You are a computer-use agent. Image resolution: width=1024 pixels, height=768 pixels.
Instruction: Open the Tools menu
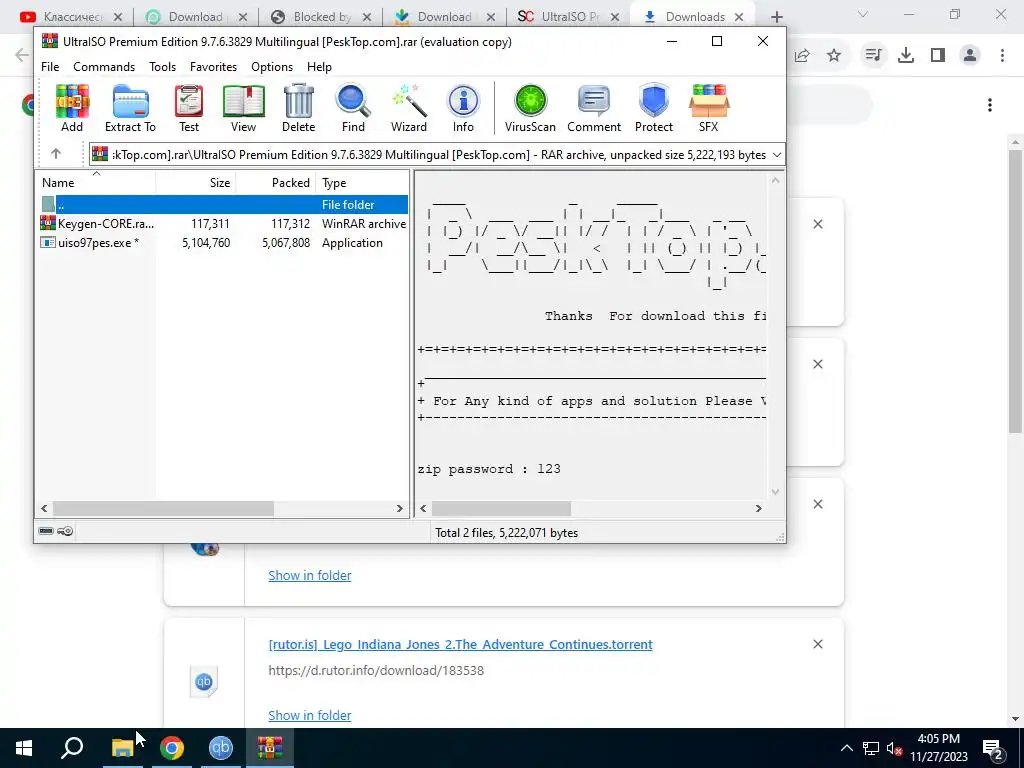click(x=162, y=67)
